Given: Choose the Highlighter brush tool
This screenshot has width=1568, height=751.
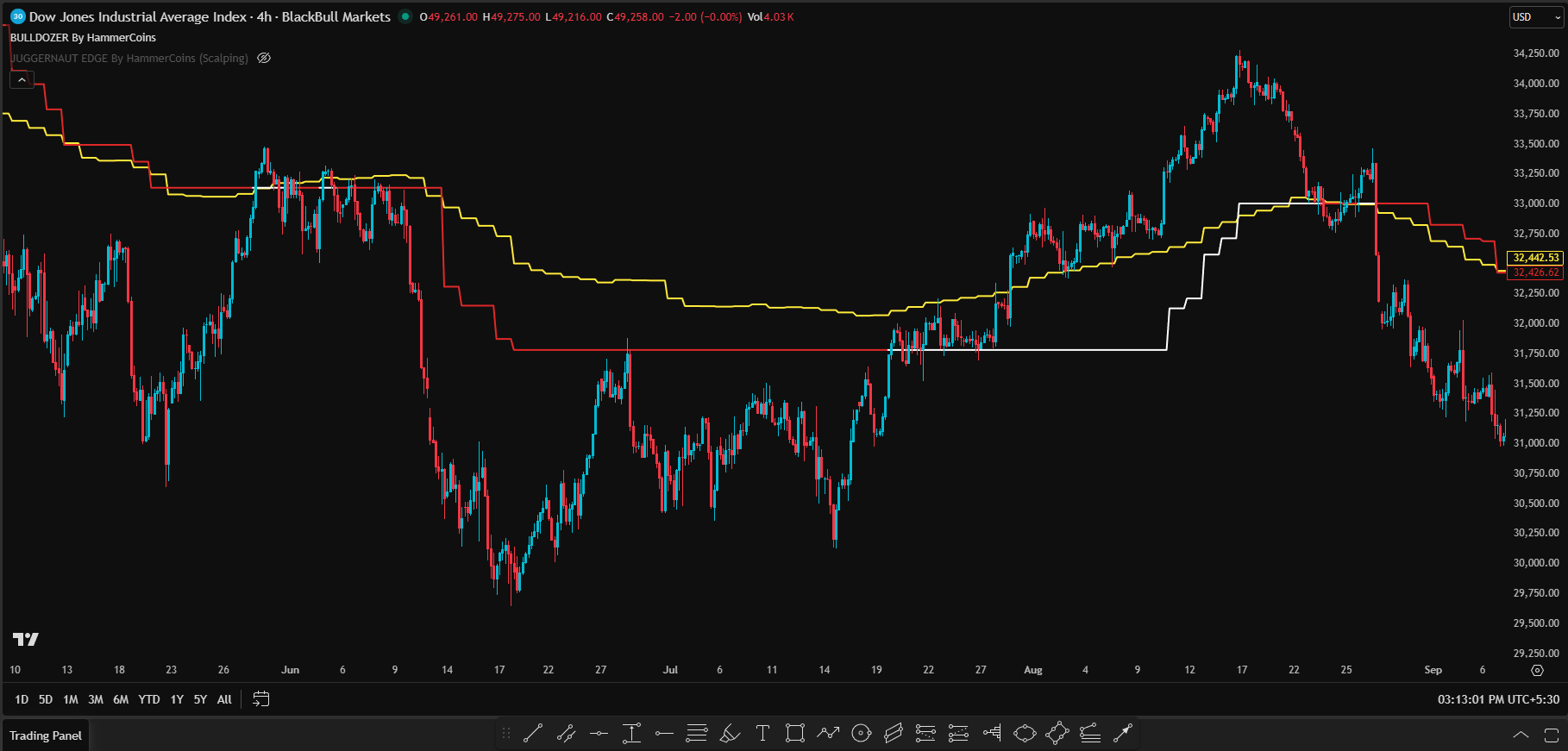Looking at the screenshot, I should point(730,734).
